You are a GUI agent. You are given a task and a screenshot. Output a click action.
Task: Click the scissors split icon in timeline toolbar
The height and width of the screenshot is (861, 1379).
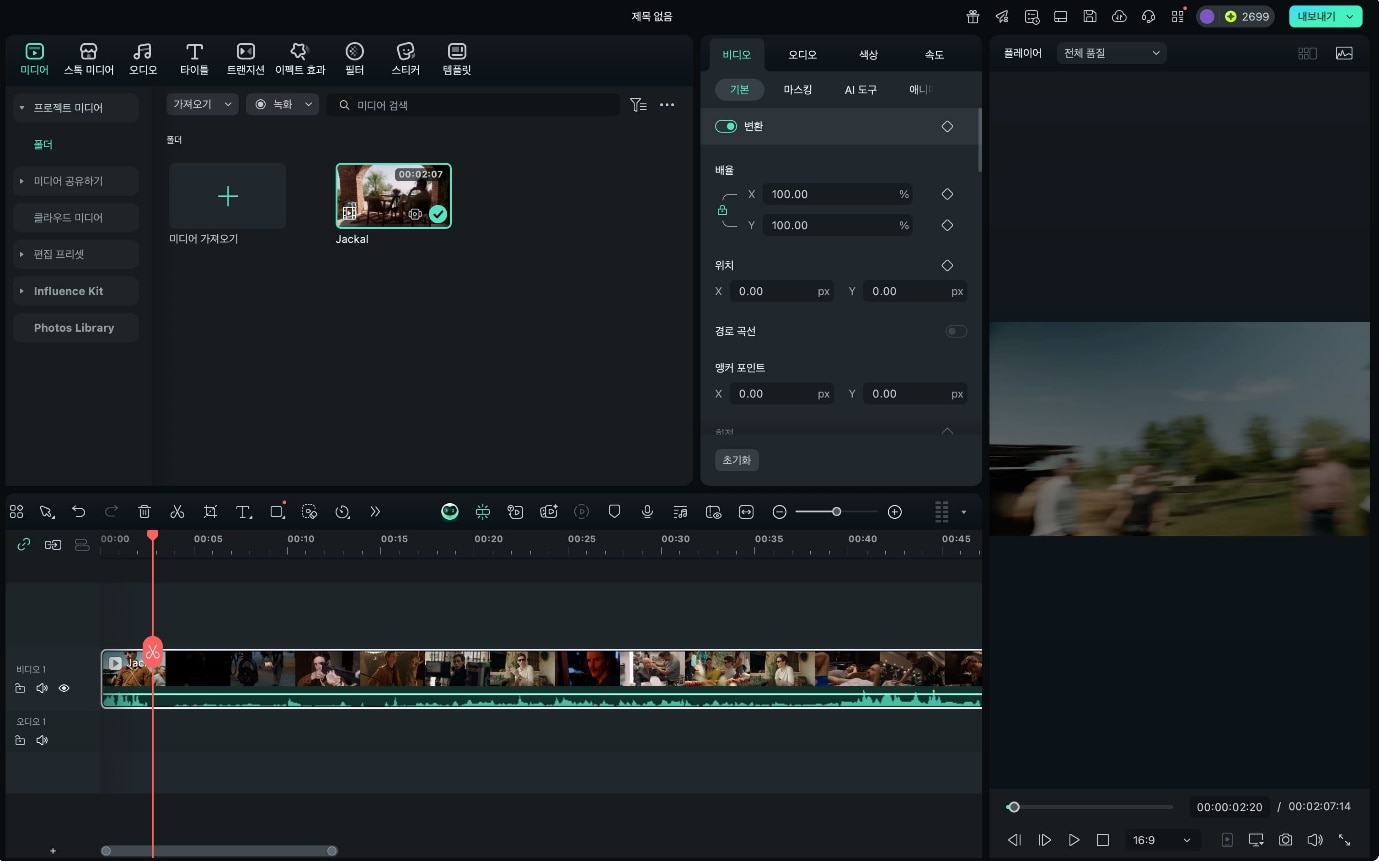tap(177, 512)
